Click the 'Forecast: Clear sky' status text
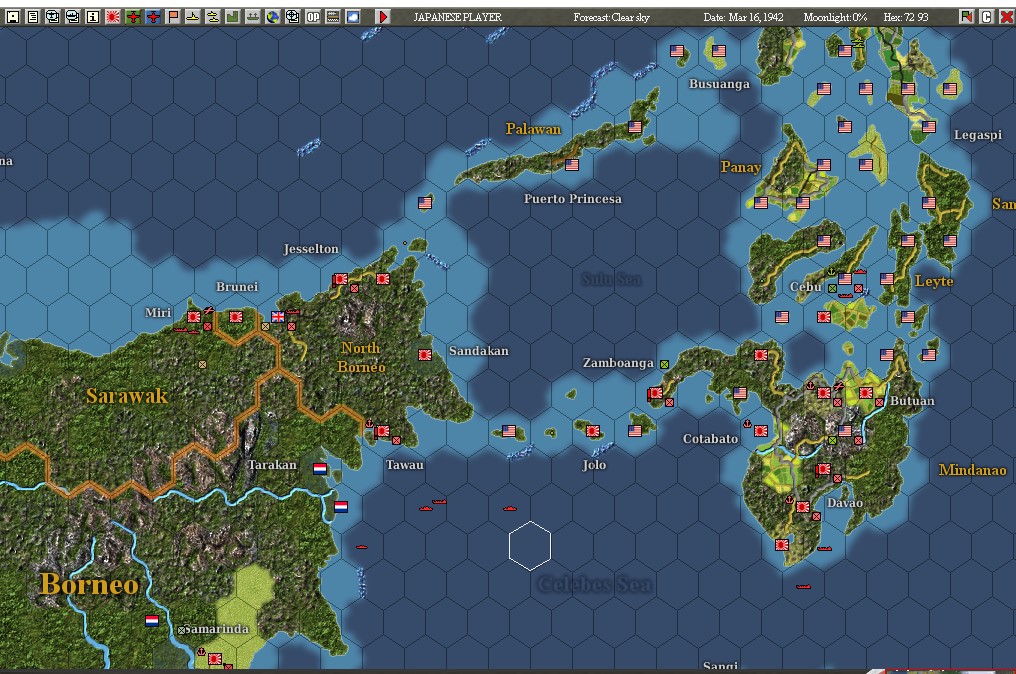This screenshot has height=674, width=1016. coord(611,17)
